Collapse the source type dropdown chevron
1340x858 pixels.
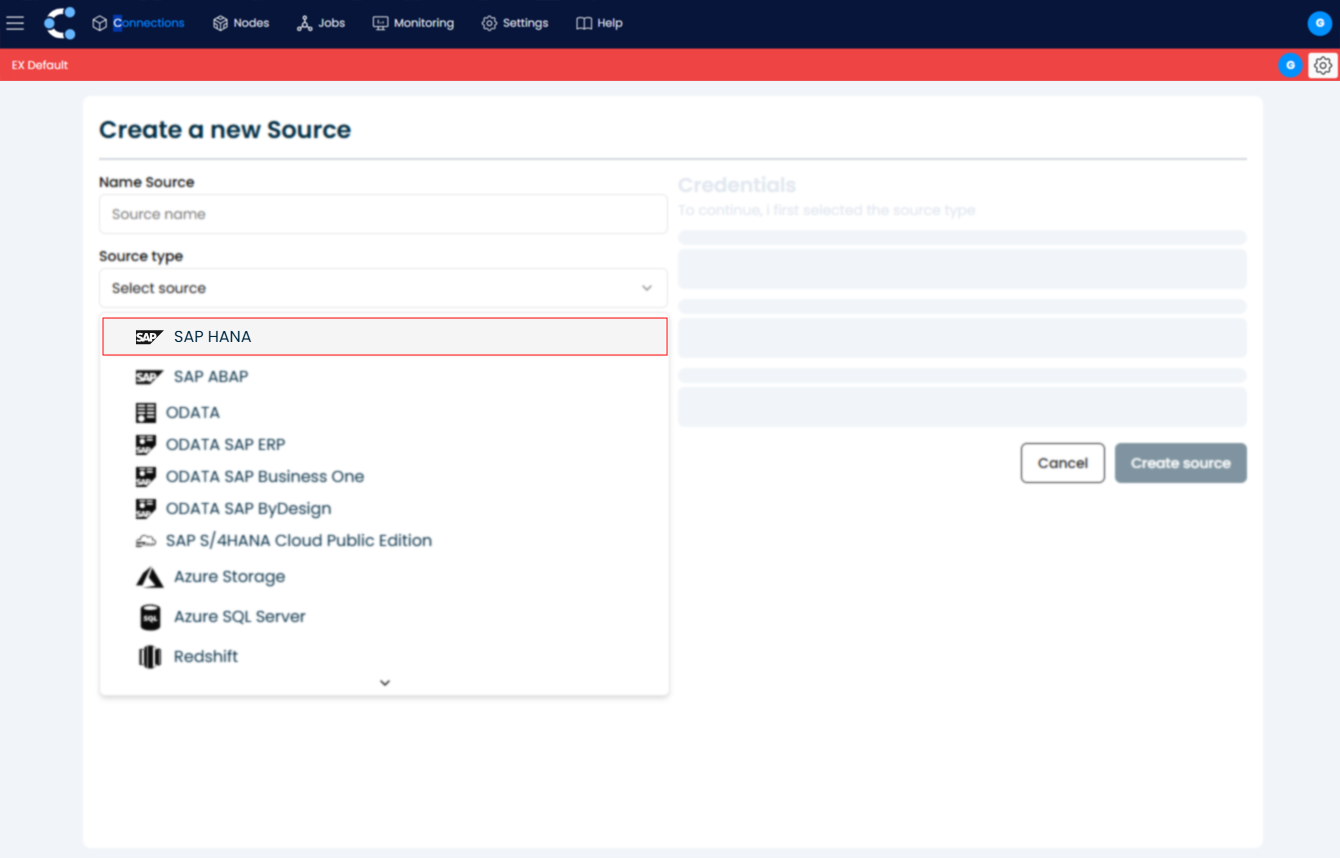[646, 287]
